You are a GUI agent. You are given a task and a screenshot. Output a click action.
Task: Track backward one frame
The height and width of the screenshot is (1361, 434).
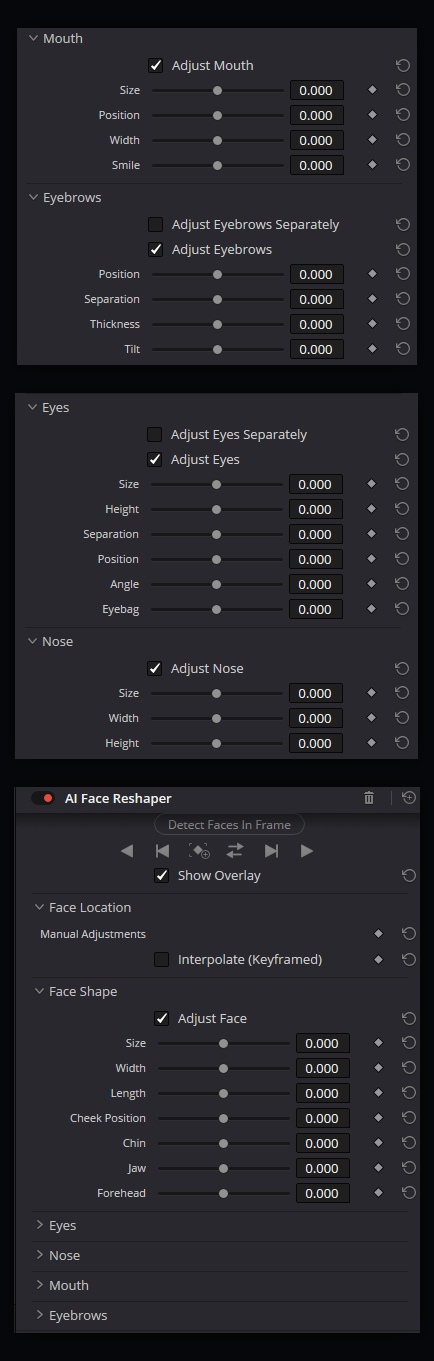[x=162, y=851]
